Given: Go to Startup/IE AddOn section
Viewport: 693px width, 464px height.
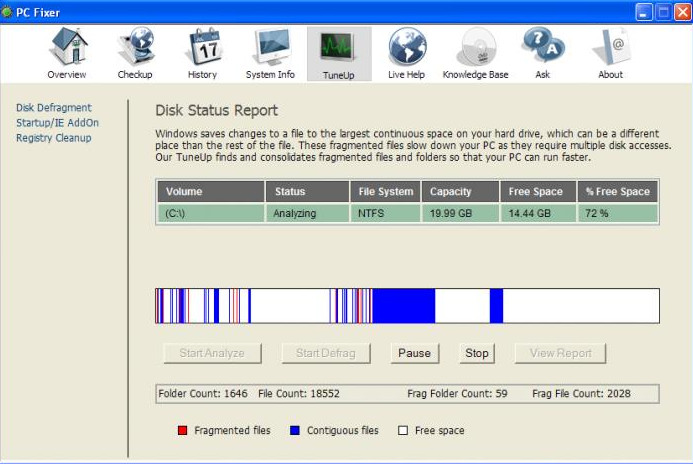Looking at the screenshot, I should pyautogui.click(x=57, y=123).
